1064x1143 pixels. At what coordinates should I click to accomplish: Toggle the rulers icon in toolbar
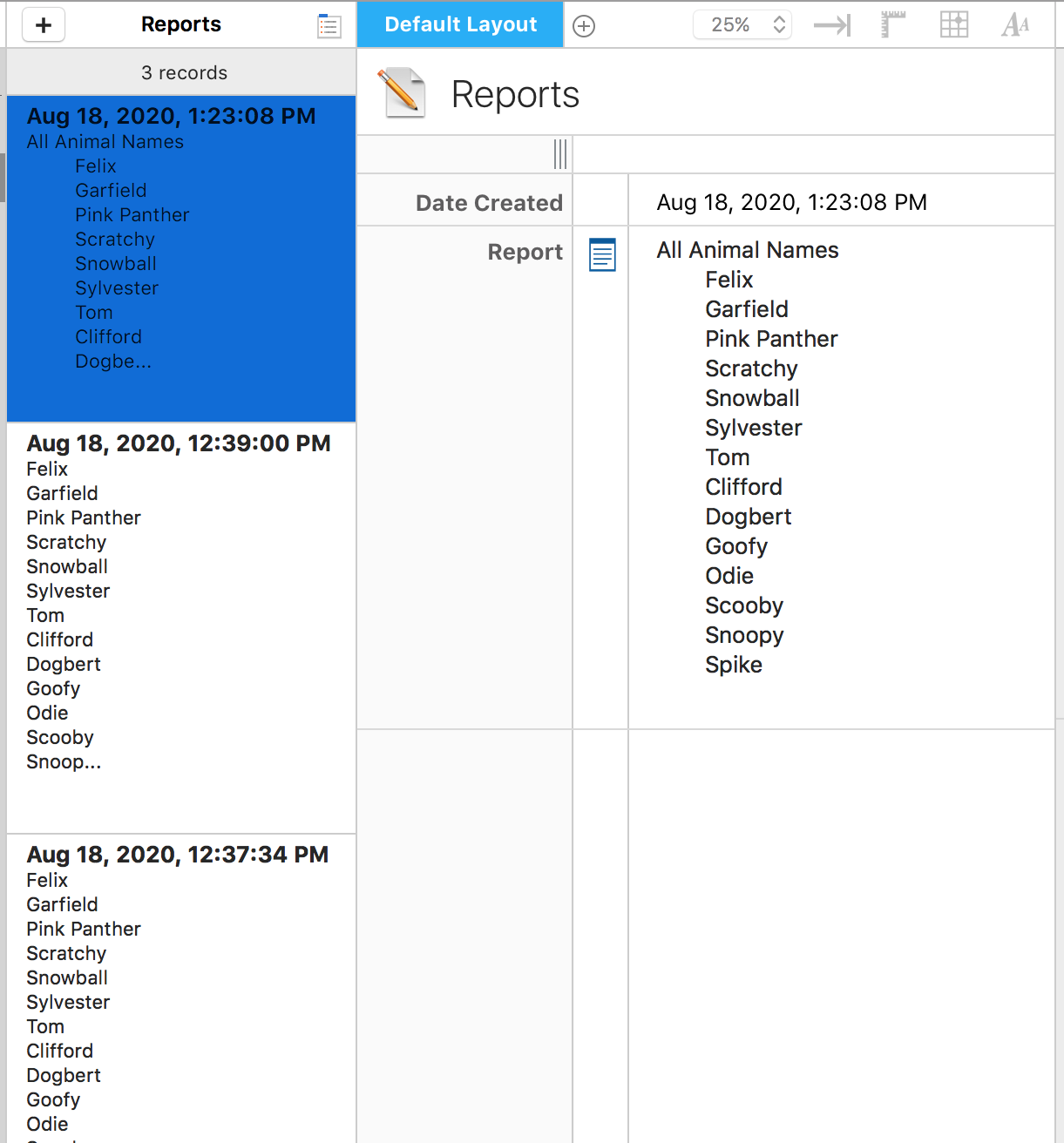892,24
